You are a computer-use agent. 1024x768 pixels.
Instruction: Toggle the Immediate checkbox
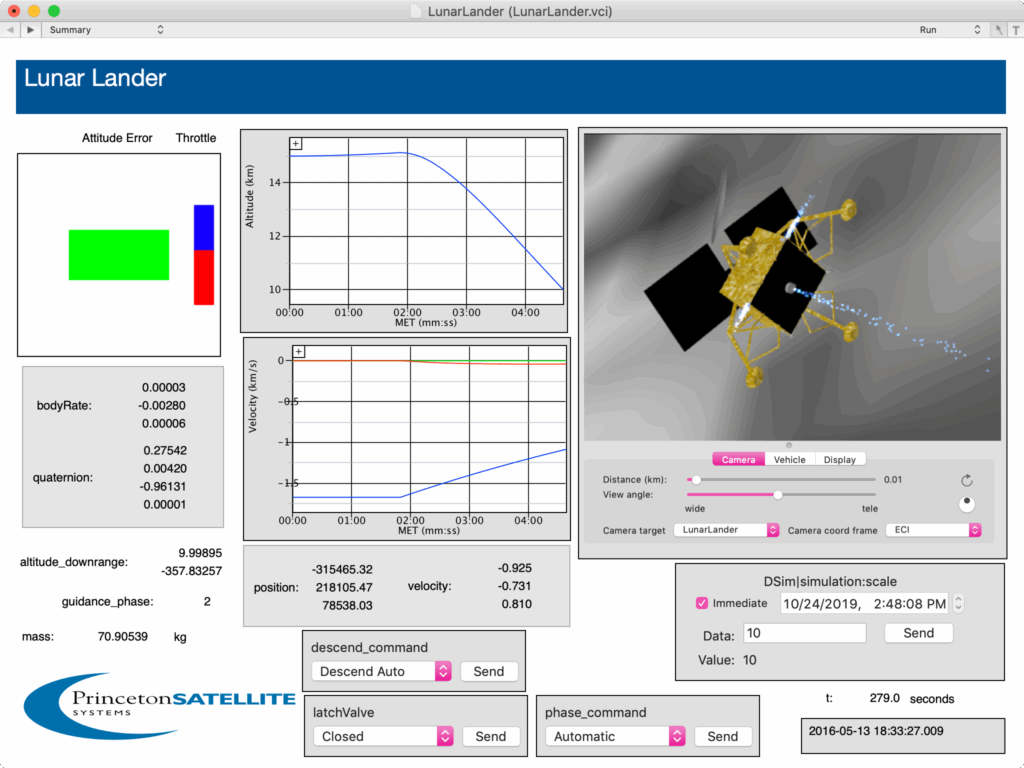tap(701, 603)
